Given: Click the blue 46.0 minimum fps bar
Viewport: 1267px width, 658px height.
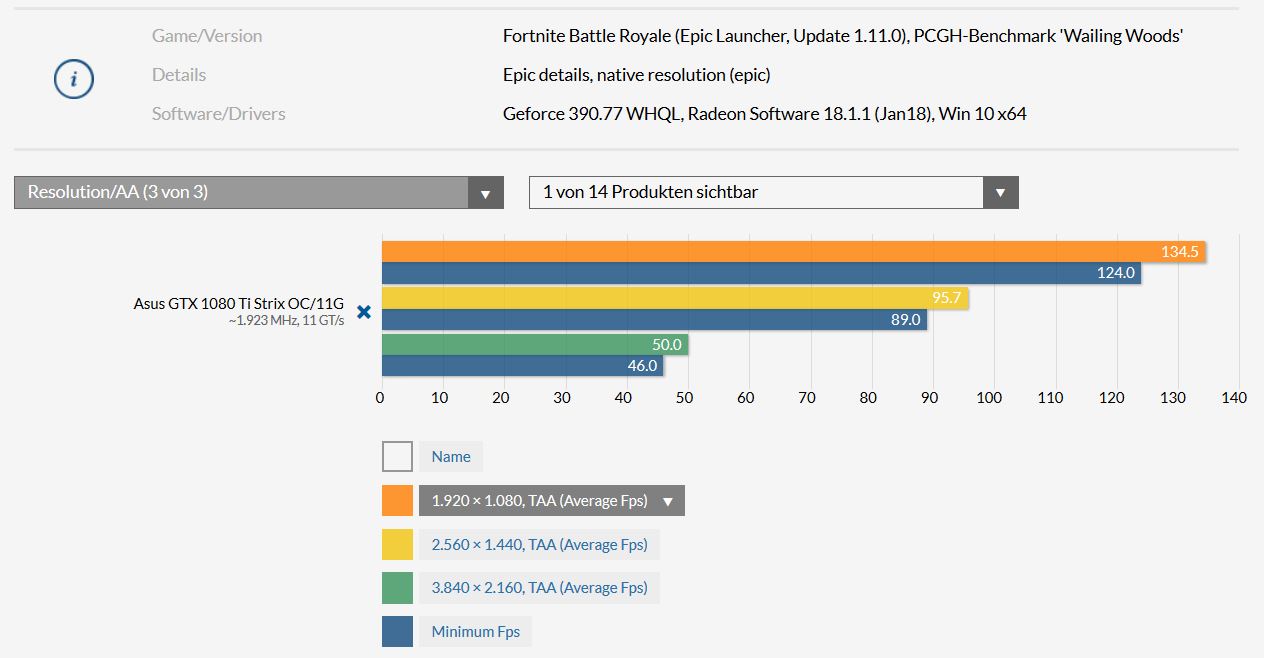Looking at the screenshot, I should [523, 365].
